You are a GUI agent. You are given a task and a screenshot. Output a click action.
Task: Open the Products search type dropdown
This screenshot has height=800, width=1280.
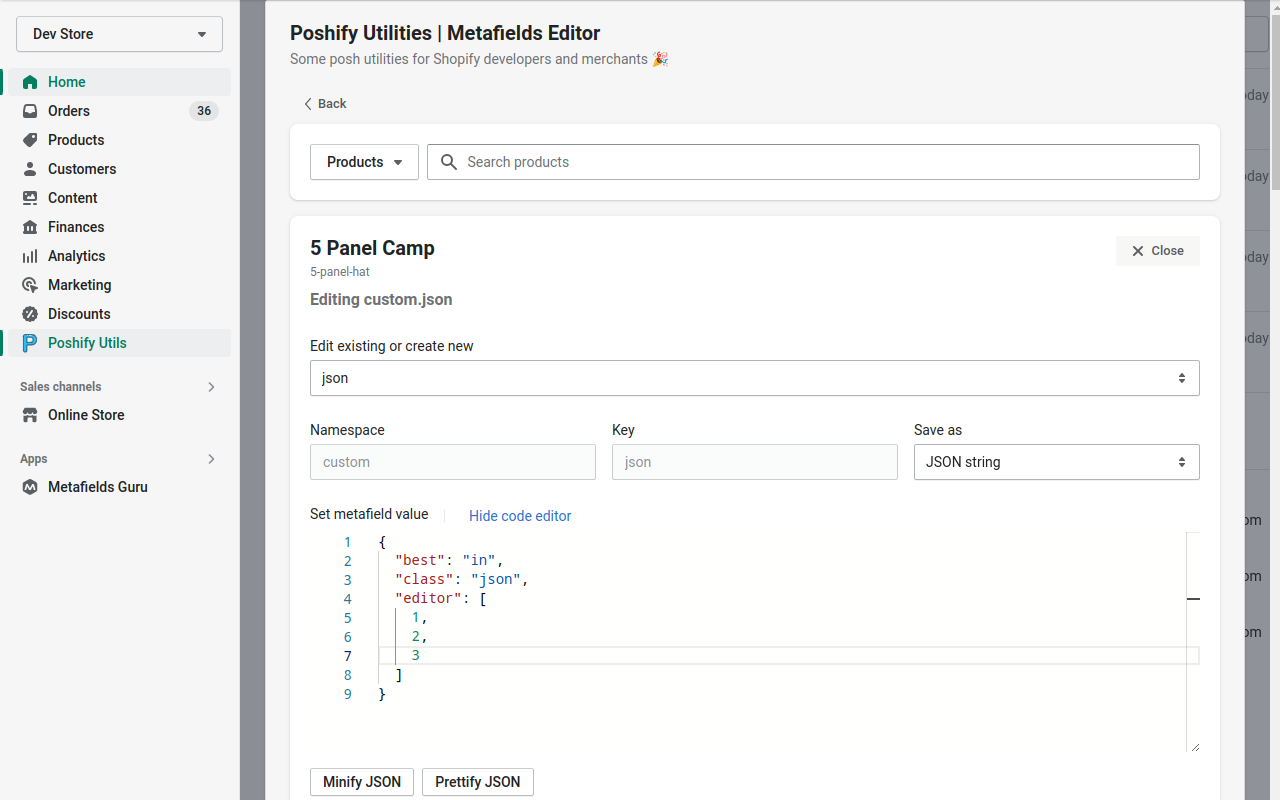[364, 161]
